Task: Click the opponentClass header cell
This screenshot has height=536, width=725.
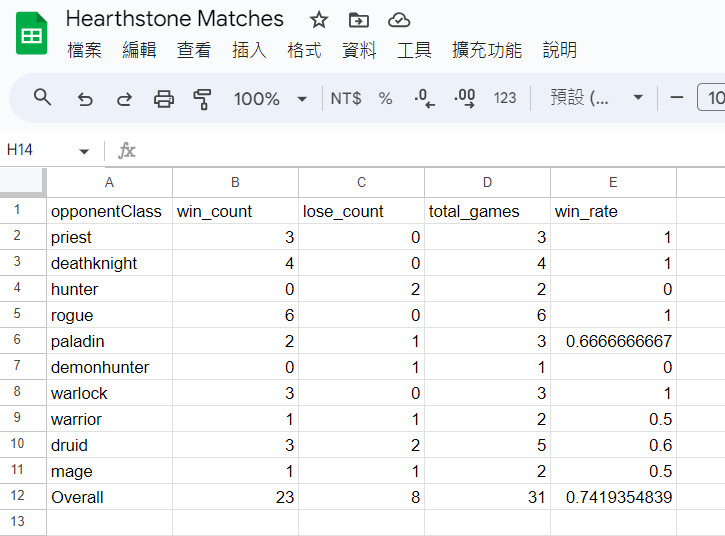Action: tap(110, 211)
